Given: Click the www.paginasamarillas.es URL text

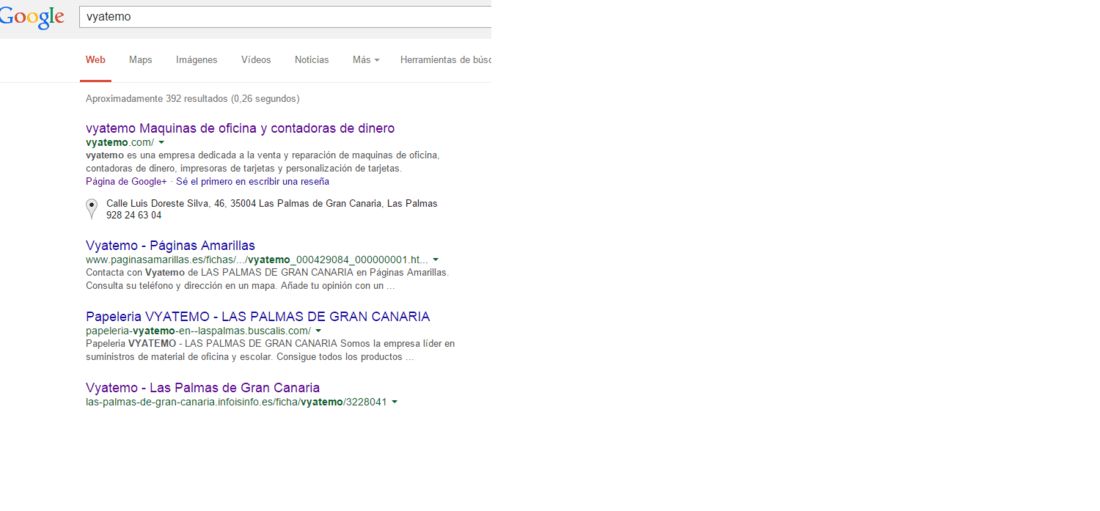Looking at the screenshot, I should coord(257,259).
